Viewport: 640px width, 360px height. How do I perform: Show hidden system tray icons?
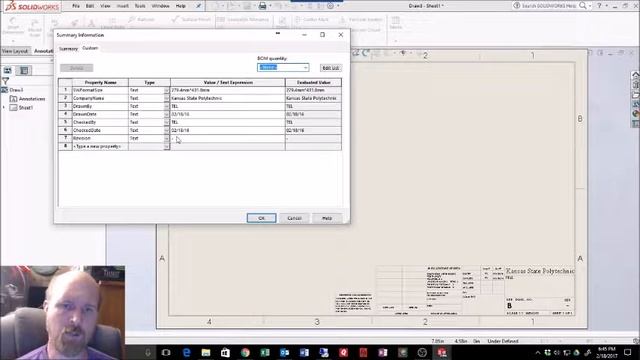538,353
